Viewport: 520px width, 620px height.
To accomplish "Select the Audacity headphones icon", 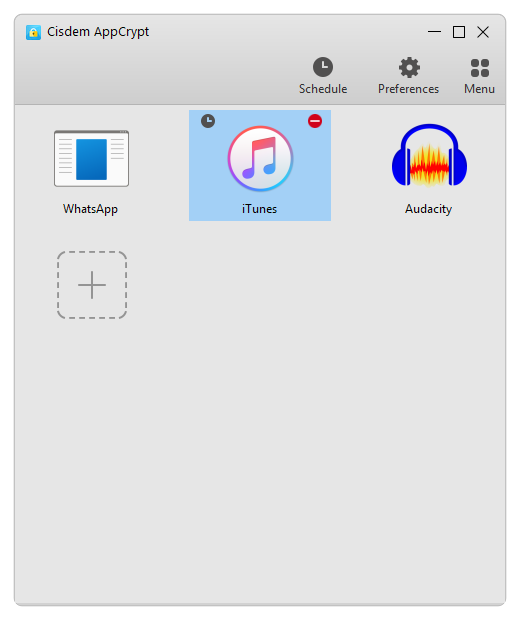I will pyautogui.click(x=429, y=155).
